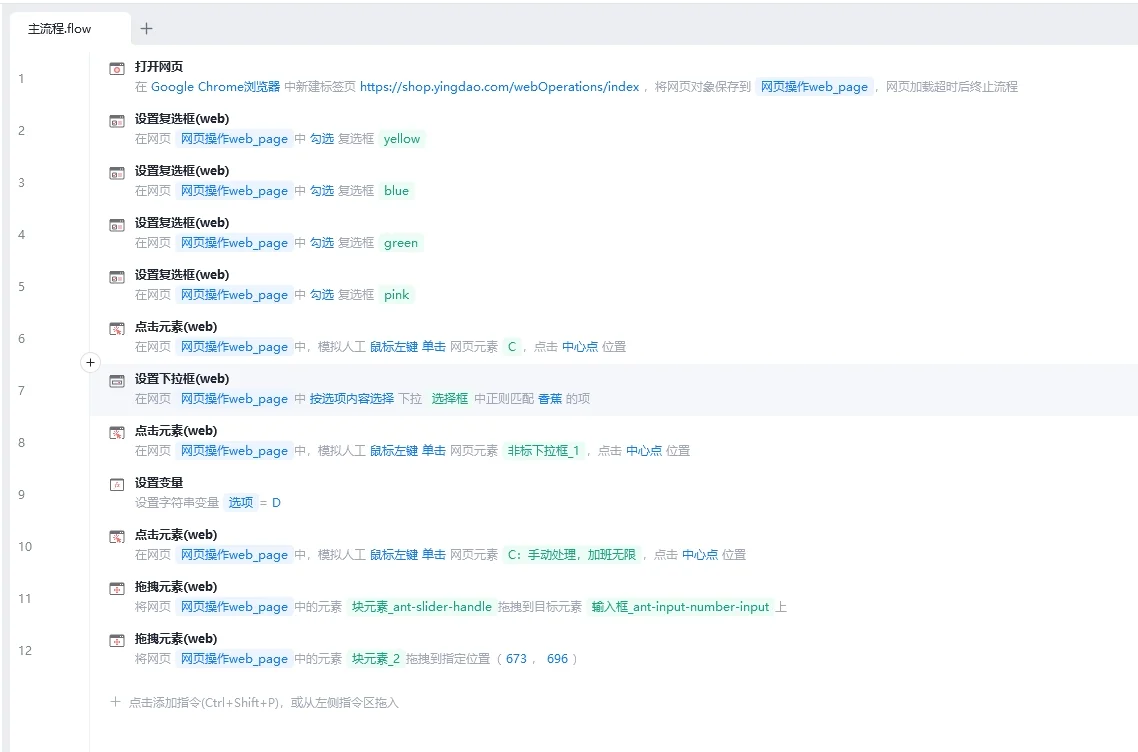Click the 设置变量 variable instruction icon
Screen dimensions: 1138x752
click(116, 482)
